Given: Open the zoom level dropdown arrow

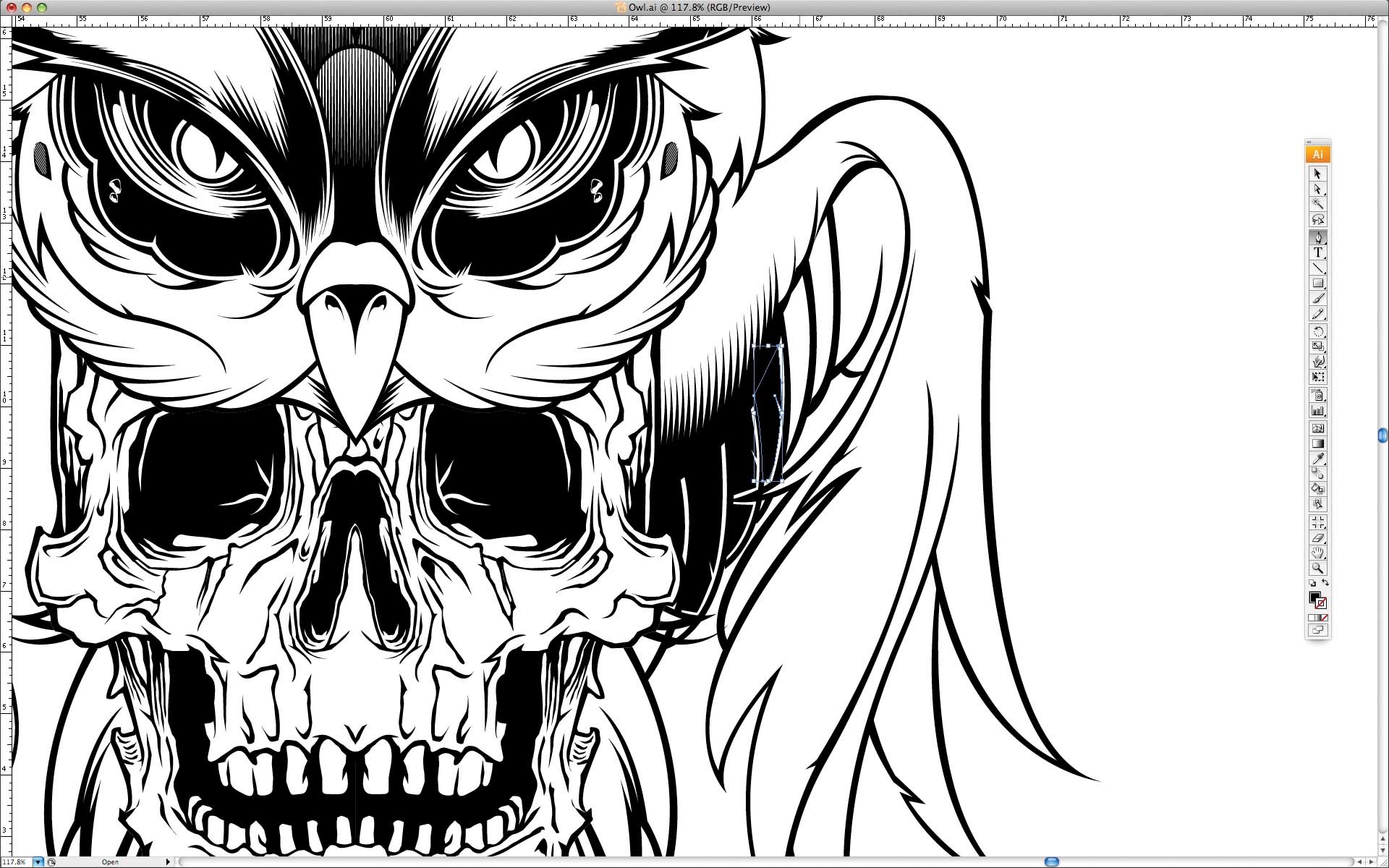Looking at the screenshot, I should coord(38,862).
